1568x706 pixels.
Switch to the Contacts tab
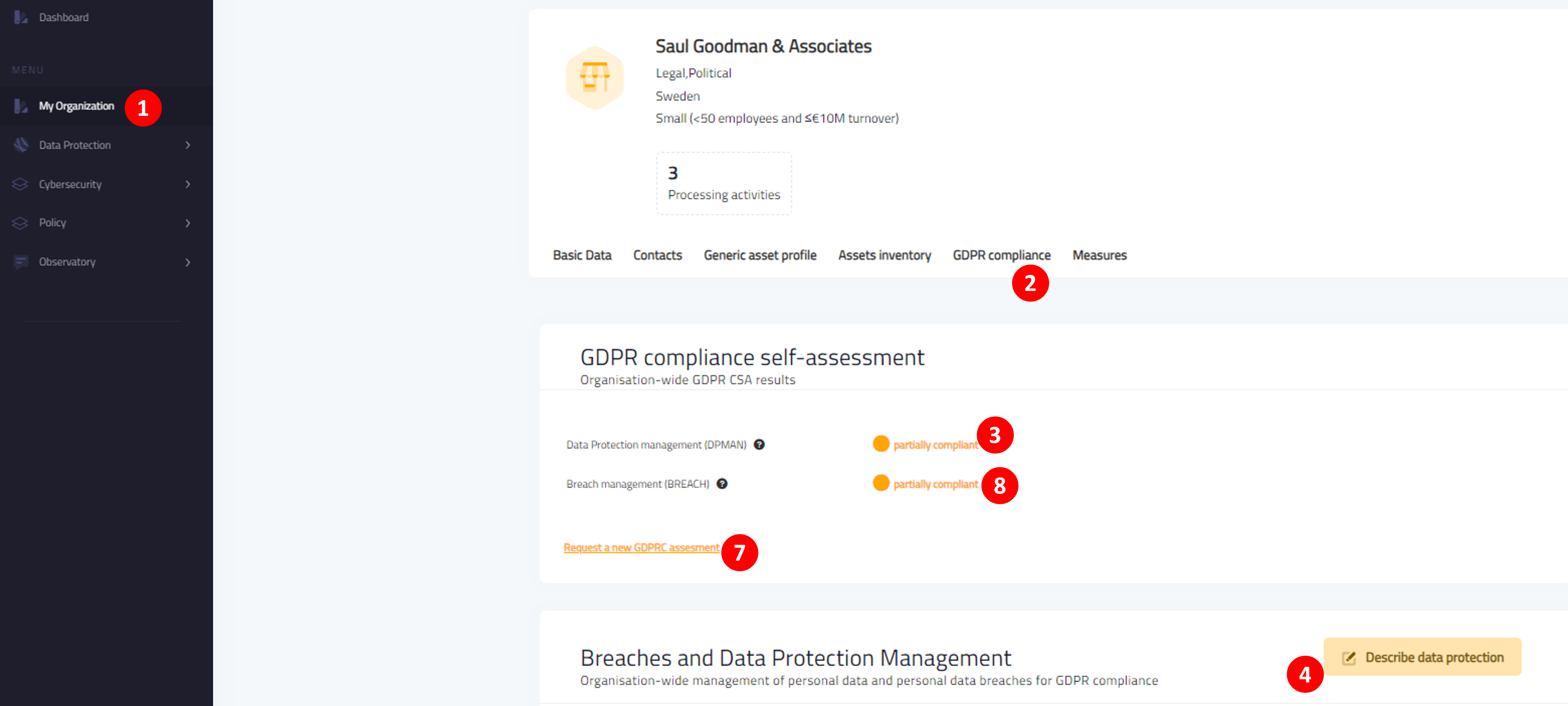pos(657,255)
